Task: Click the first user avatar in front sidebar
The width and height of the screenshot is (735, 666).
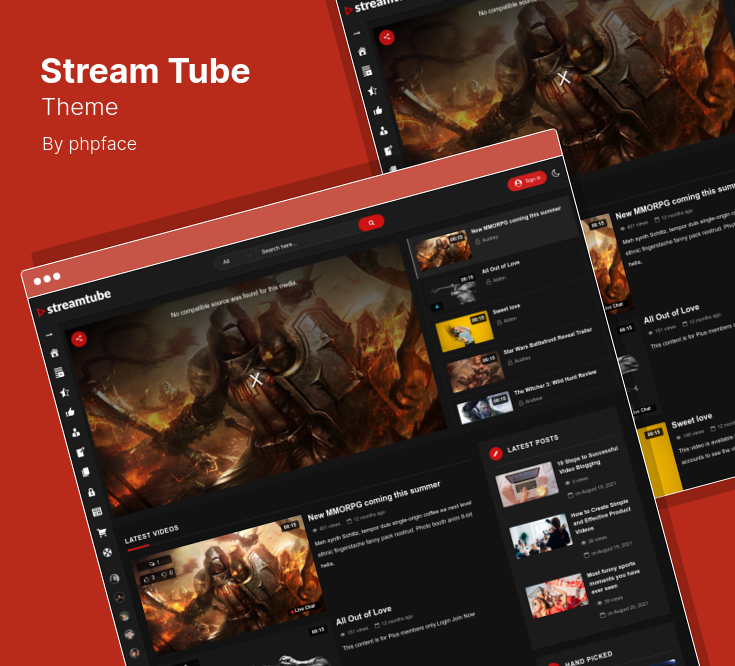Action: pos(114,578)
